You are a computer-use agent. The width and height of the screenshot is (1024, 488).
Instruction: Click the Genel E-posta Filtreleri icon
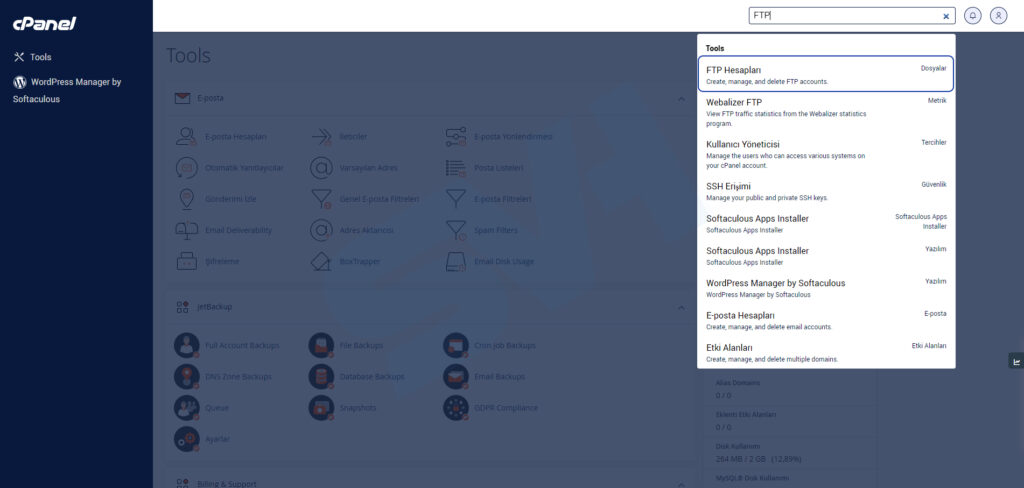[321, 199]
